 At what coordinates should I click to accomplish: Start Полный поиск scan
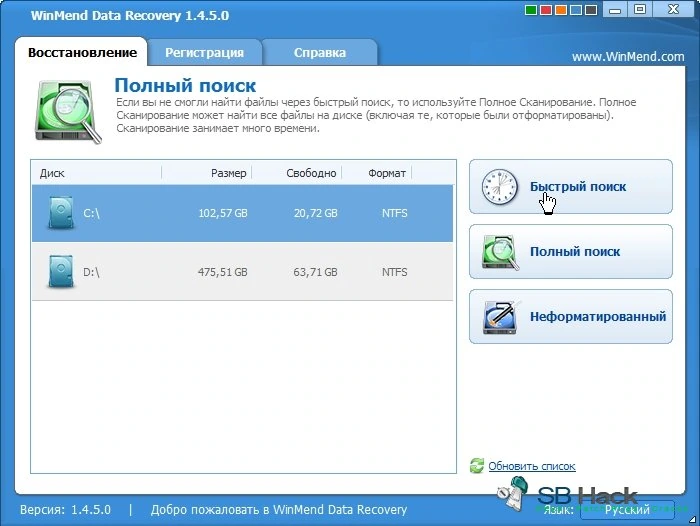click(x=571, y=251)
